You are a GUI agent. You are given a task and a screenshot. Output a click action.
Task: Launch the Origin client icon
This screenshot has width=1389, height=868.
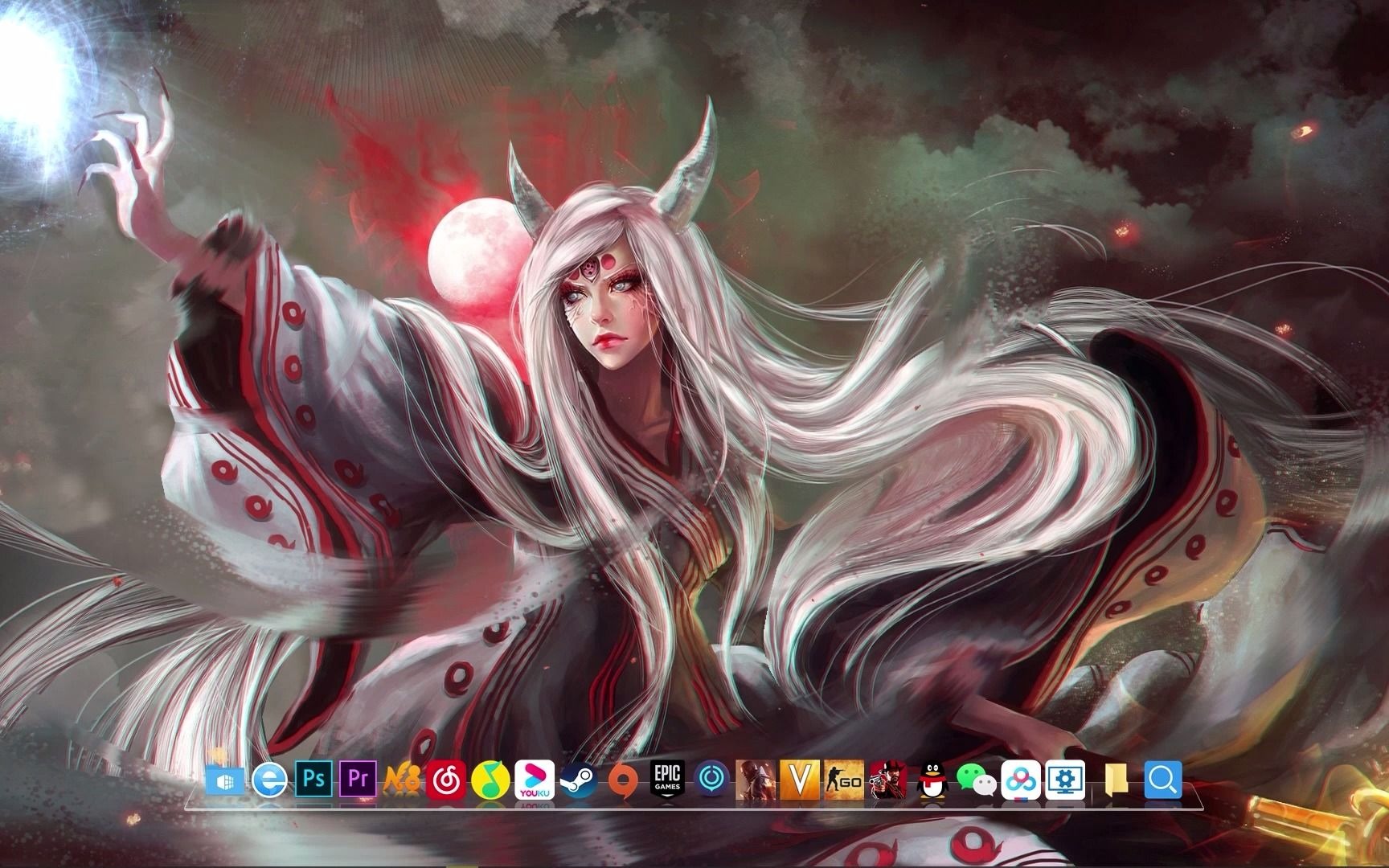tap(623, 780)
